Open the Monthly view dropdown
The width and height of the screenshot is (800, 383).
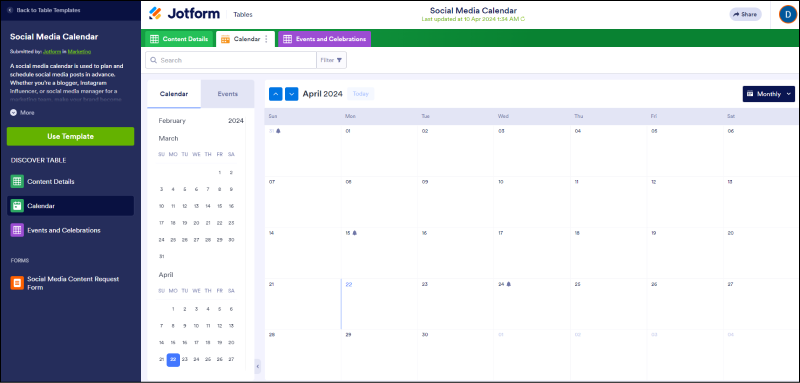[768, 94]
